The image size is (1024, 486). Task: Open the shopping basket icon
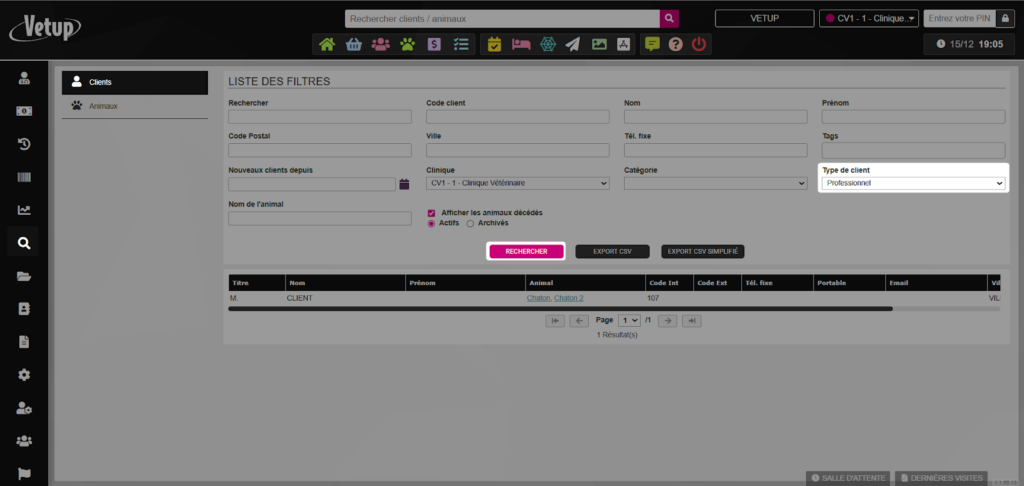coord(353,44)
